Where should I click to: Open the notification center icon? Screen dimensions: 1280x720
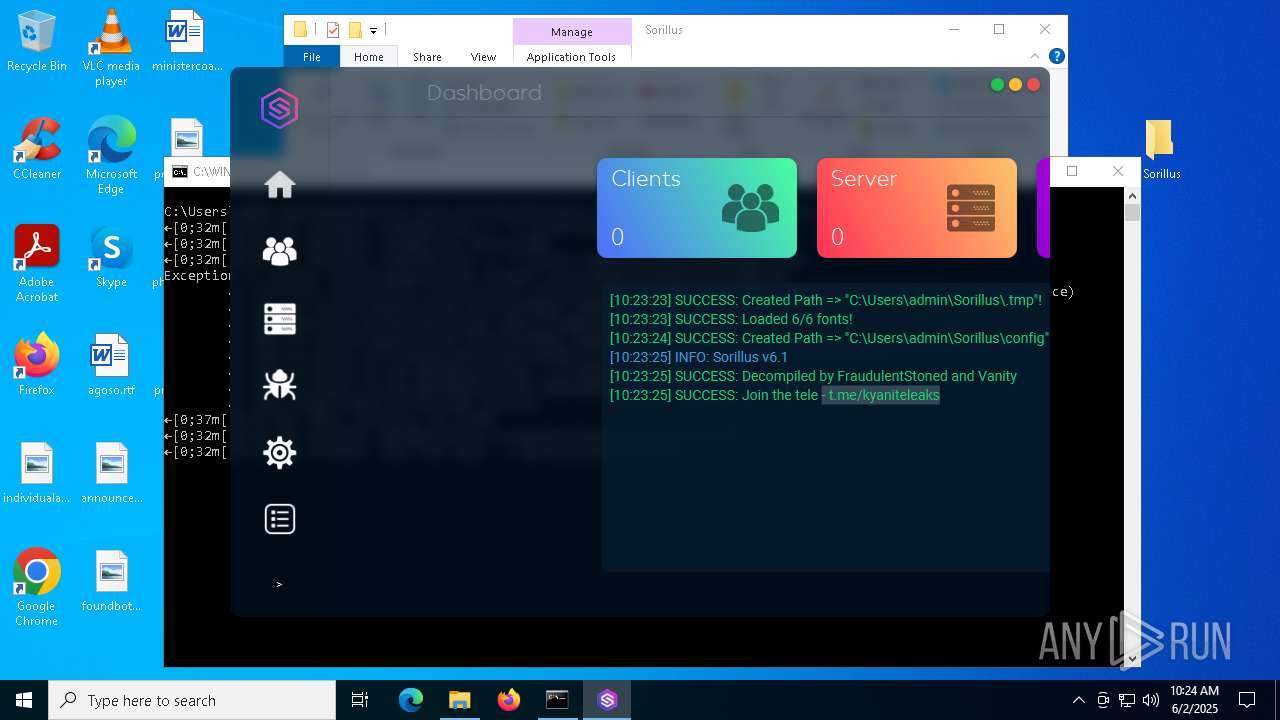pyautogui.click(x=1247, y=700)
